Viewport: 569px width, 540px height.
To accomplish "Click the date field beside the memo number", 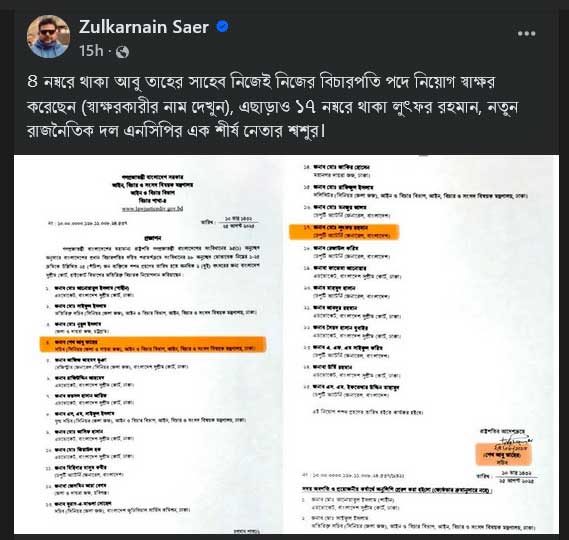I will [230, 222].
